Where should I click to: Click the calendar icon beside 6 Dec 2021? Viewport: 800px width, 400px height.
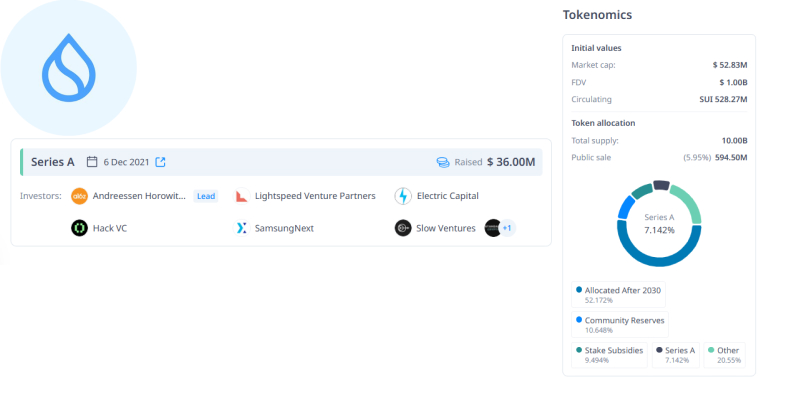point(92,162)
